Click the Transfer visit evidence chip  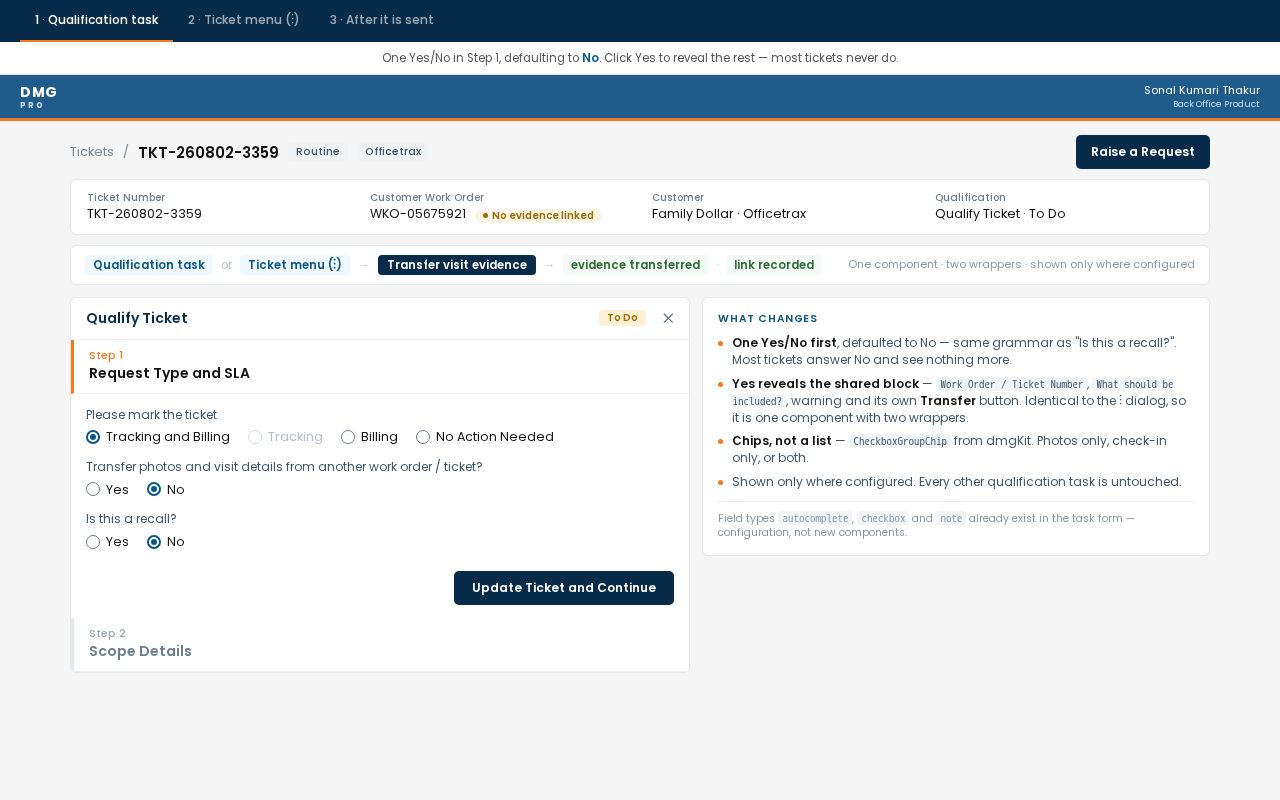click(x=457, y=265)
